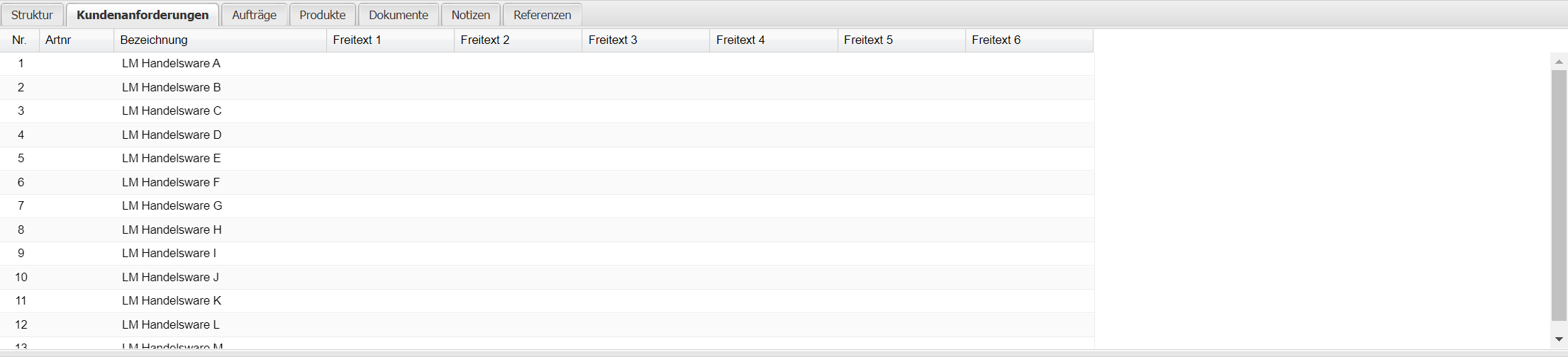Click the Freitext 1 column header
1568x357 pixels.
tap(390, 40)
